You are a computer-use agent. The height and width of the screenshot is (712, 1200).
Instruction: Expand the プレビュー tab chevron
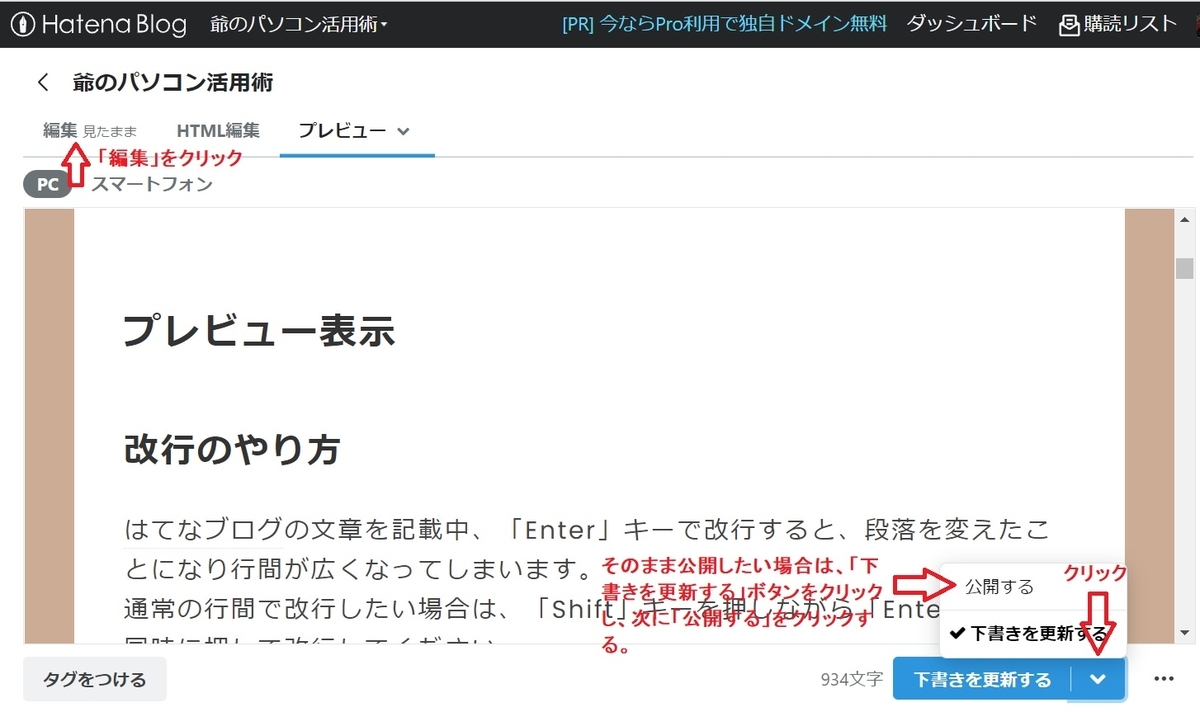pyautogui.click(x=404, y=131)
